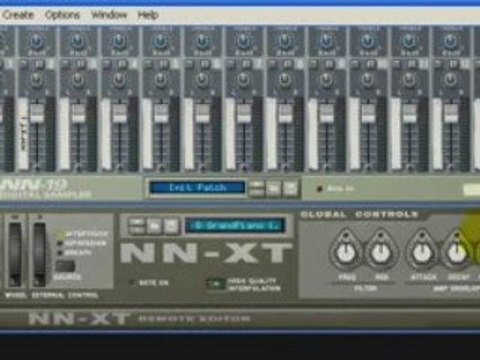Click the channel 3 blue aux send knob

coord(78,42)
